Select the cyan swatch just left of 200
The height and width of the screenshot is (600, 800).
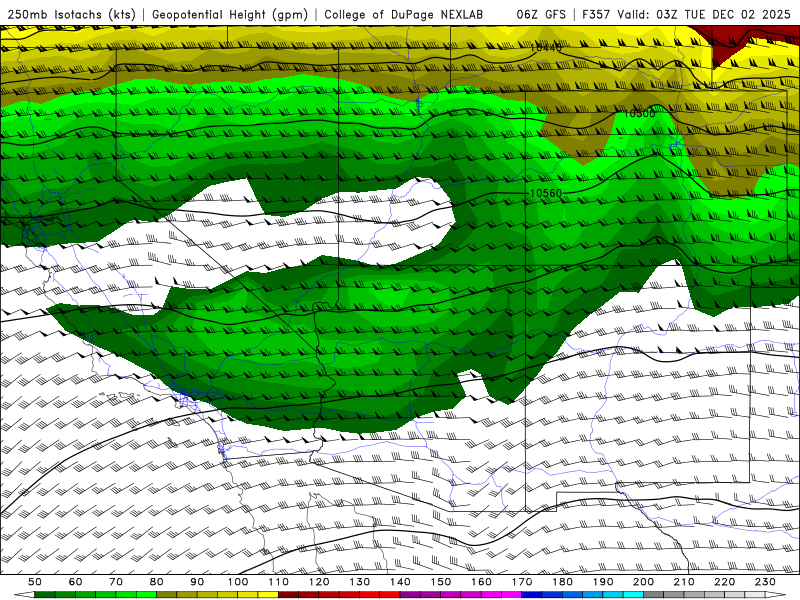coord(633,595)
